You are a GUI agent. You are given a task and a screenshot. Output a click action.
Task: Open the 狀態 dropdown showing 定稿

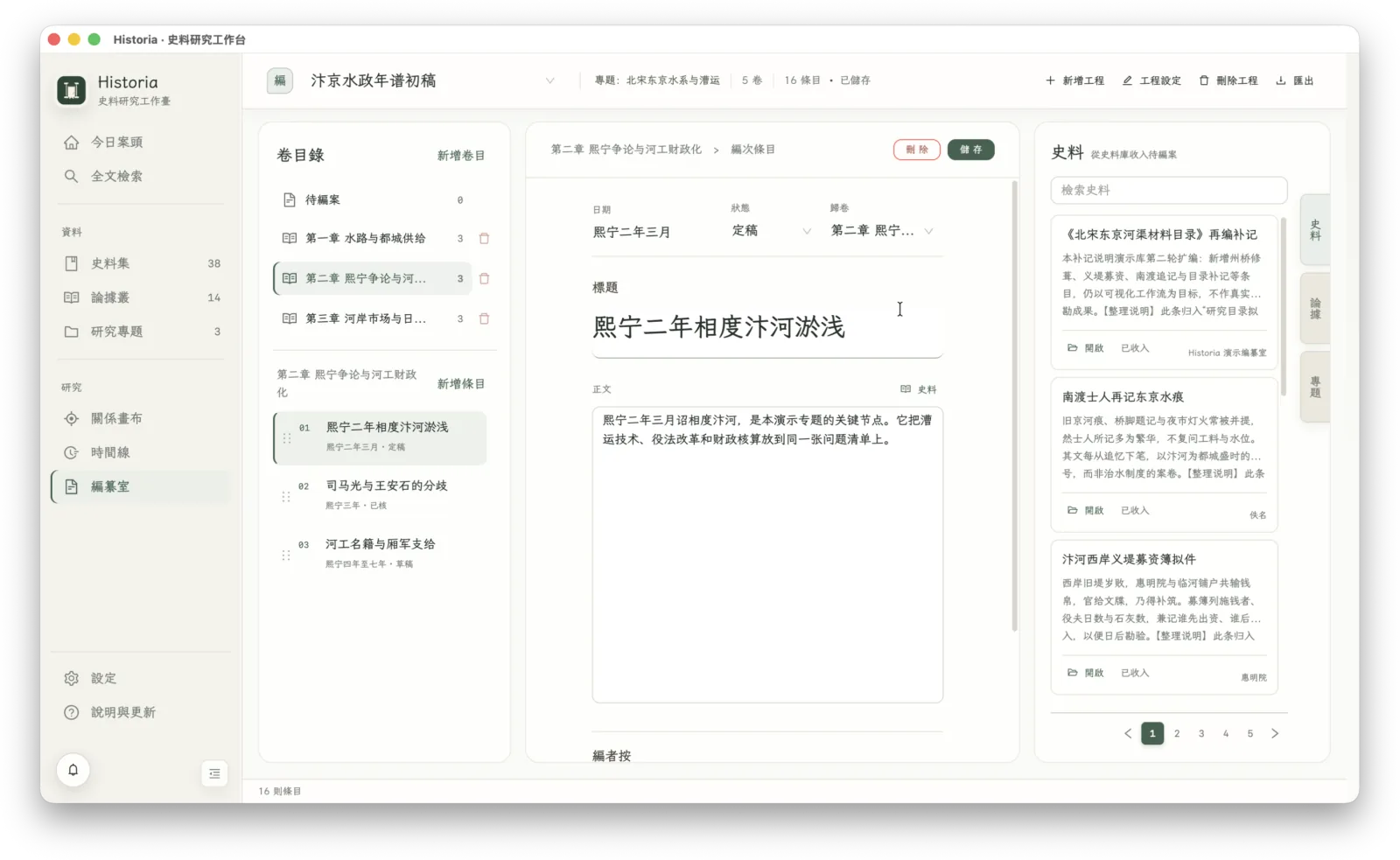click(771, 231)
